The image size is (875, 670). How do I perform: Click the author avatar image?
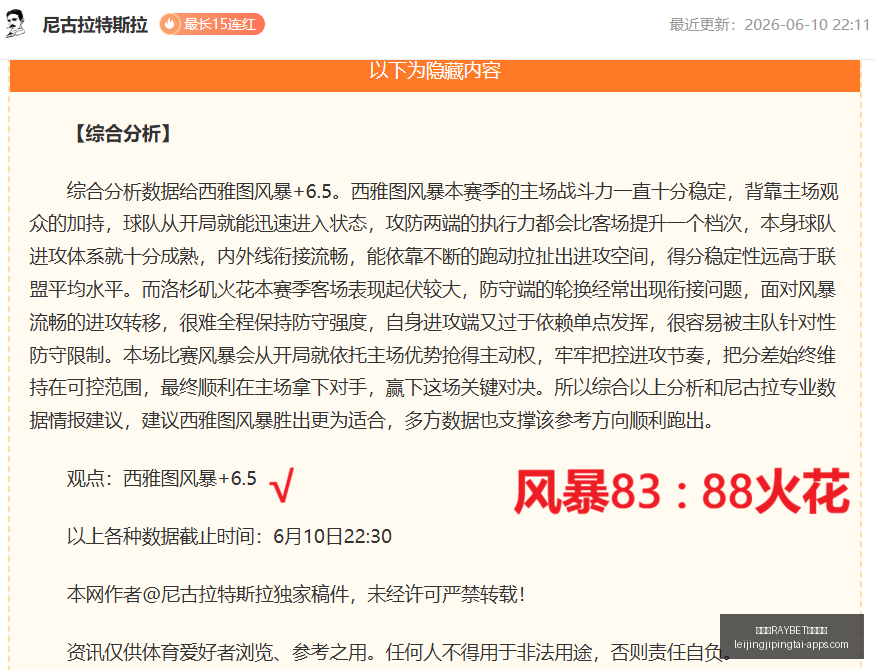[16, 24]
